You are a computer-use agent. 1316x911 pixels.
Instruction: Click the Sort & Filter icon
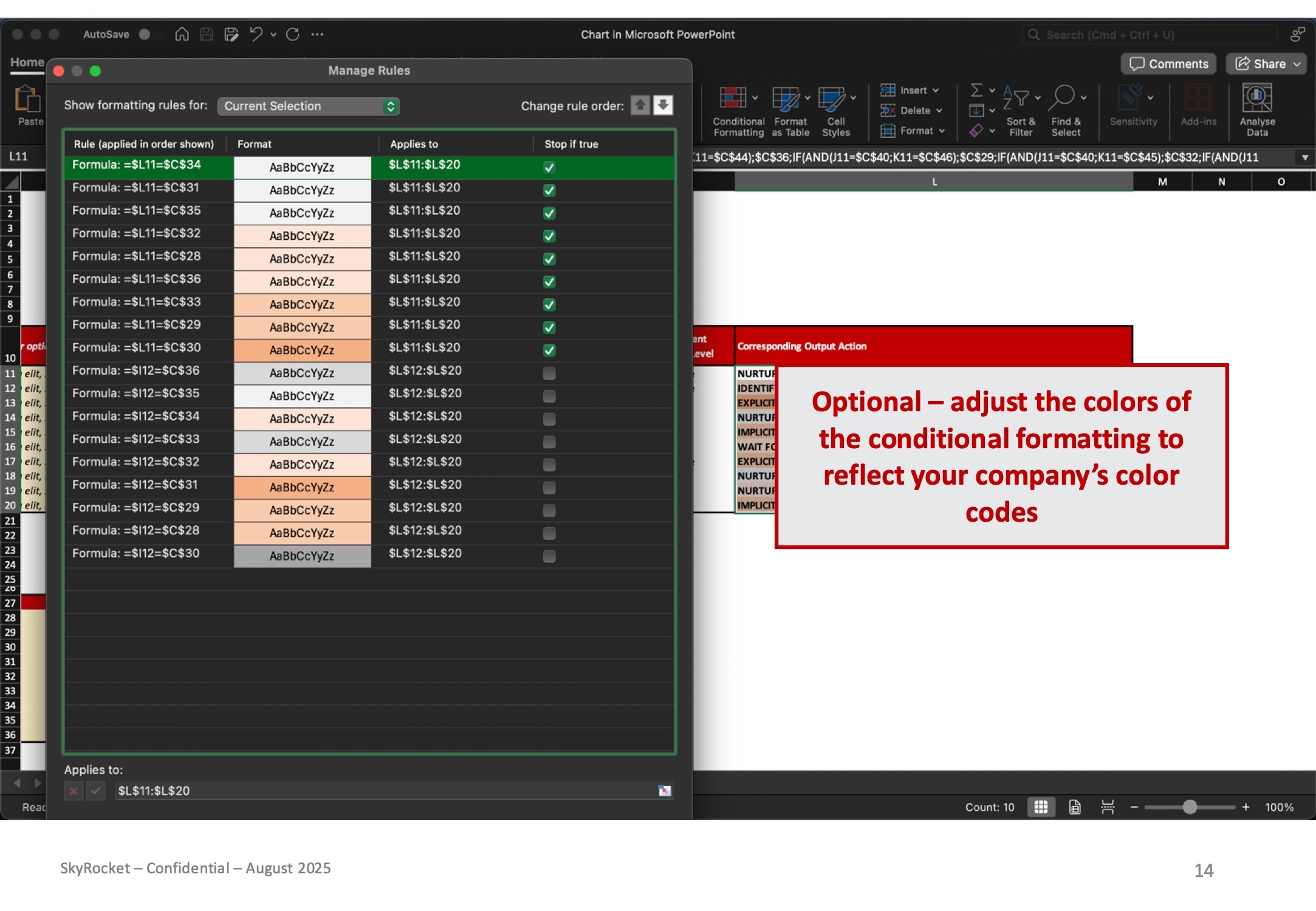click(x=1016, y=97)
